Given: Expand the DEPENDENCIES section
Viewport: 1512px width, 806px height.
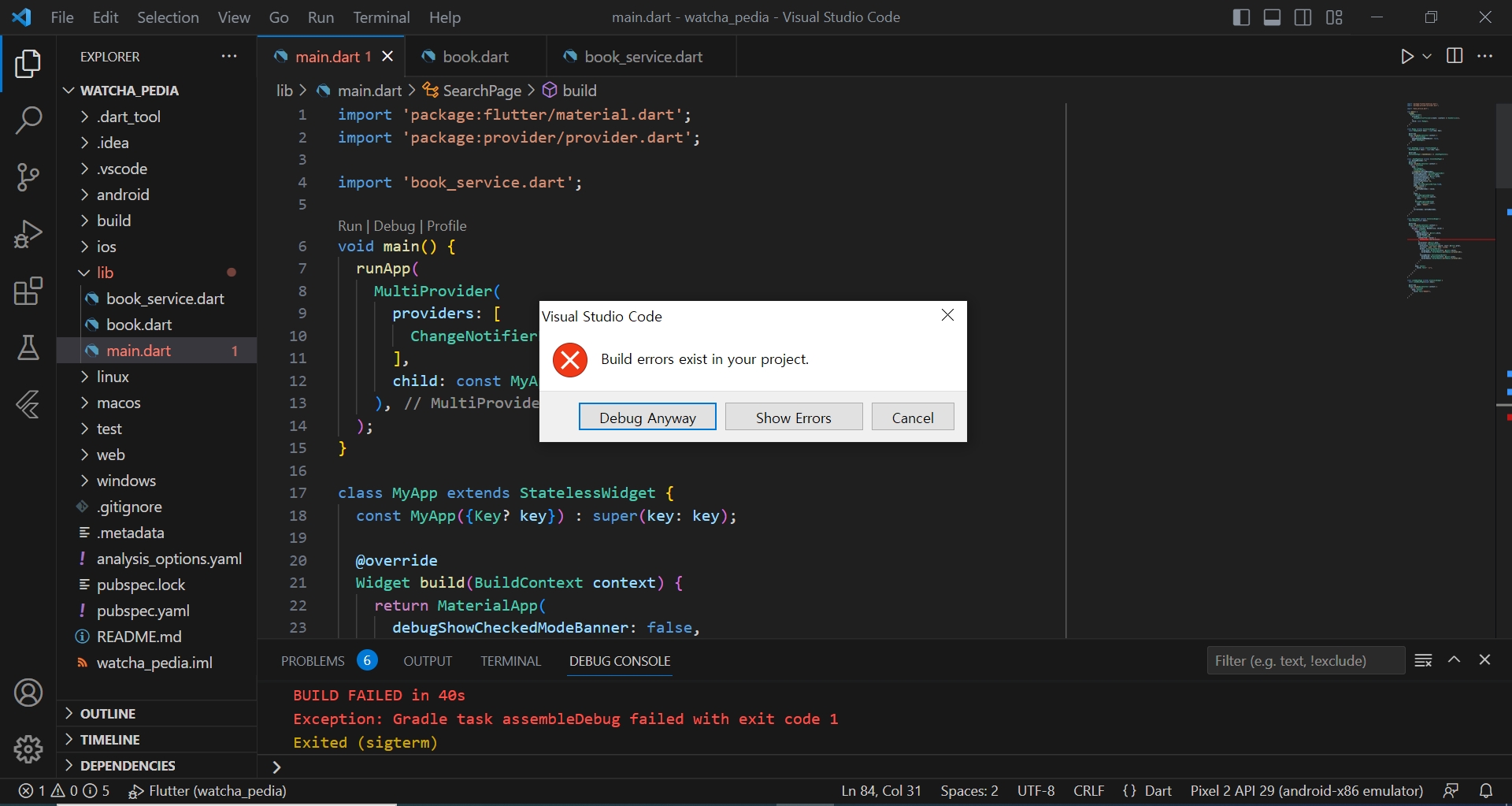Looking at the screenshot, I should click(157, 766).
